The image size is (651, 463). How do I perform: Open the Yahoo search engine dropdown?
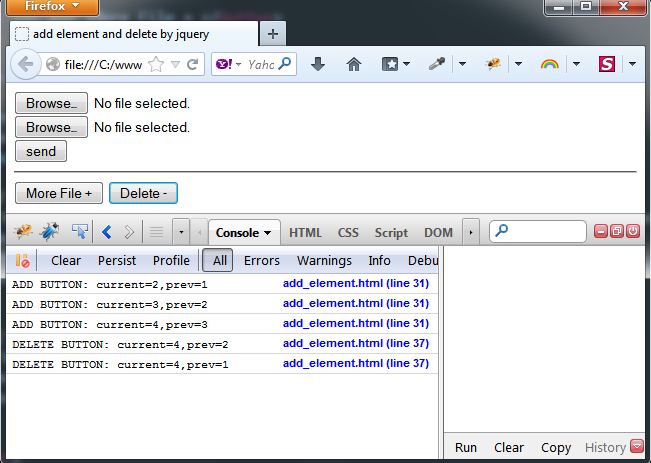click(226, 64)
